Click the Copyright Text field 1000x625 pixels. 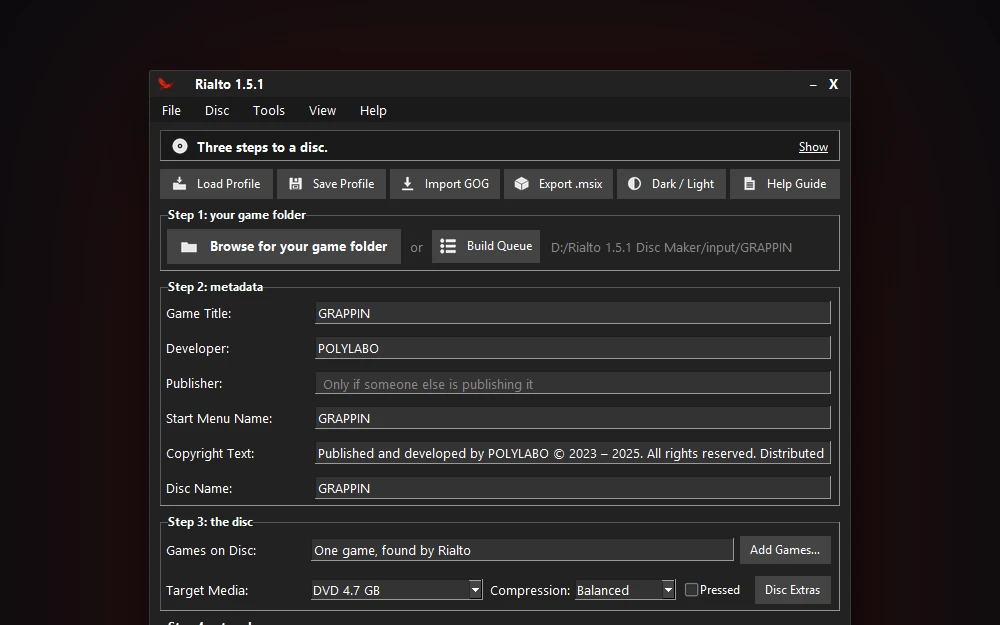click(x=573, y=453)
